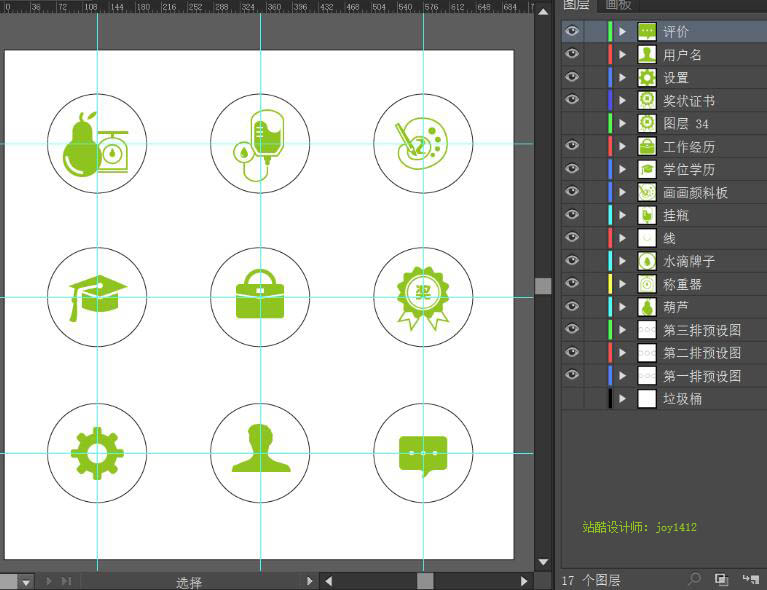This screenshot has width=767, height=590.
Task: Select the graduation cap icon on canvas
Action: (98, 298)
